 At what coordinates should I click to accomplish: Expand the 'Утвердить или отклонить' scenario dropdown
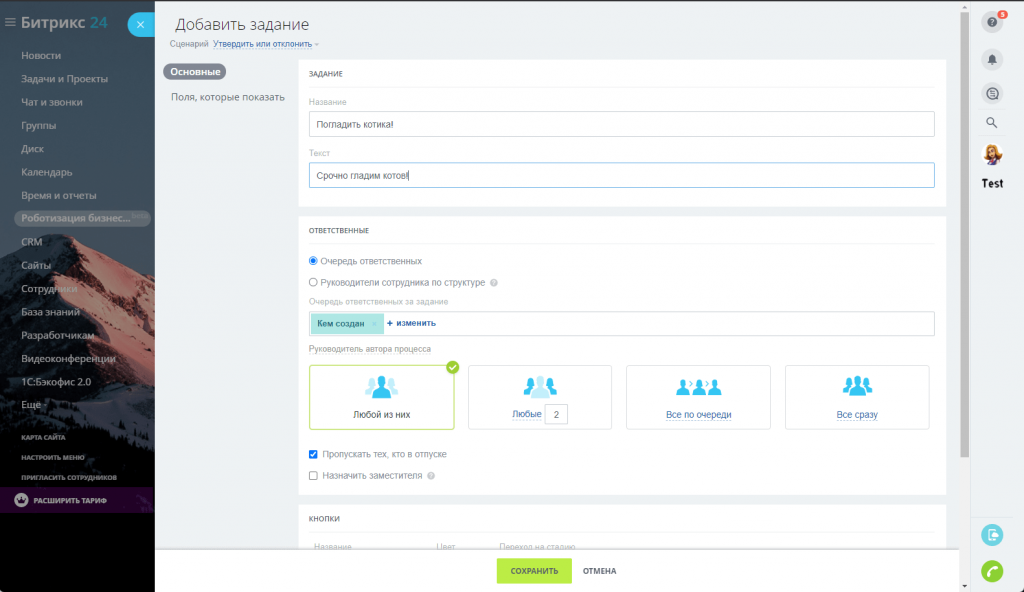coord(265,44)
